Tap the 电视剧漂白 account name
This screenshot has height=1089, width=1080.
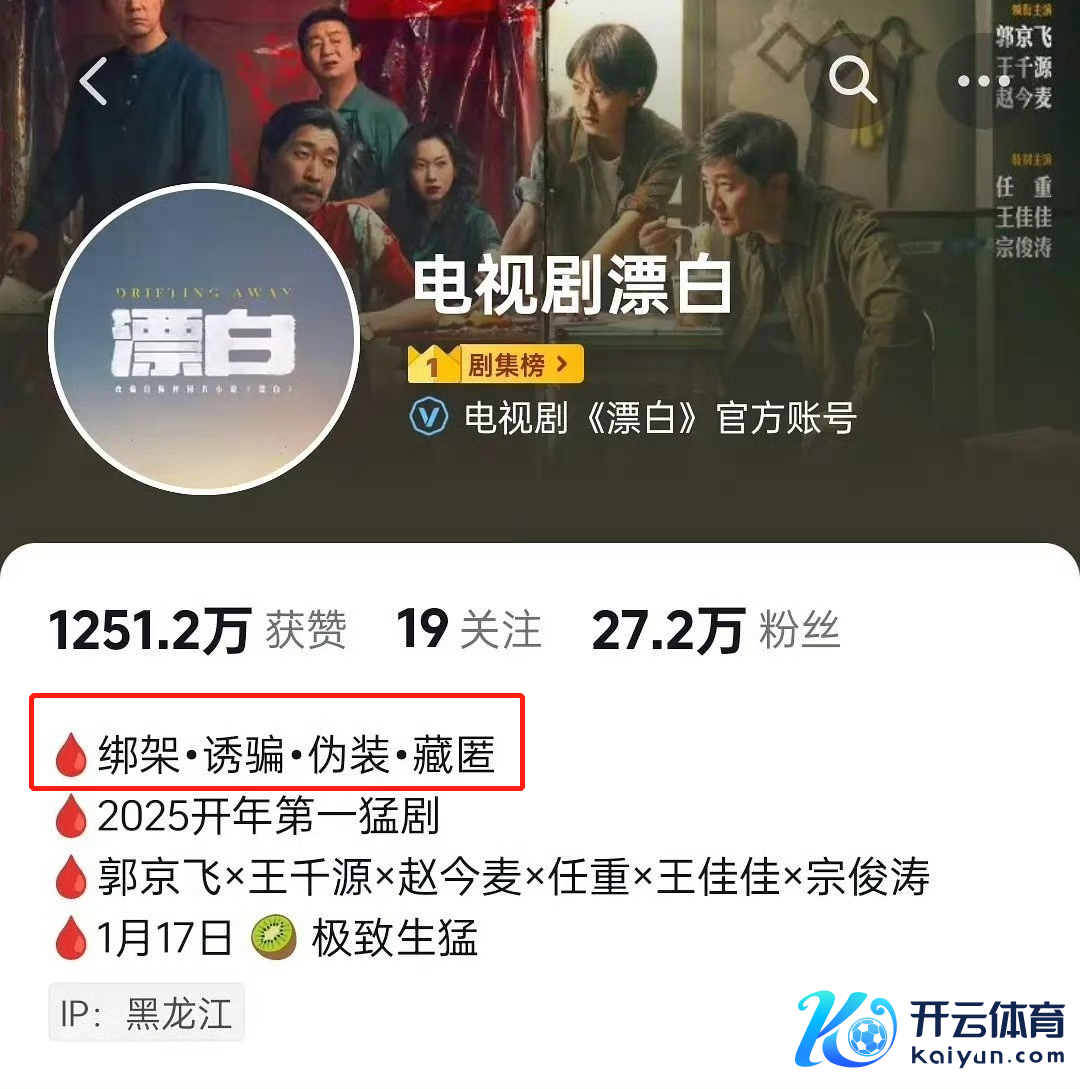(572, 285)
